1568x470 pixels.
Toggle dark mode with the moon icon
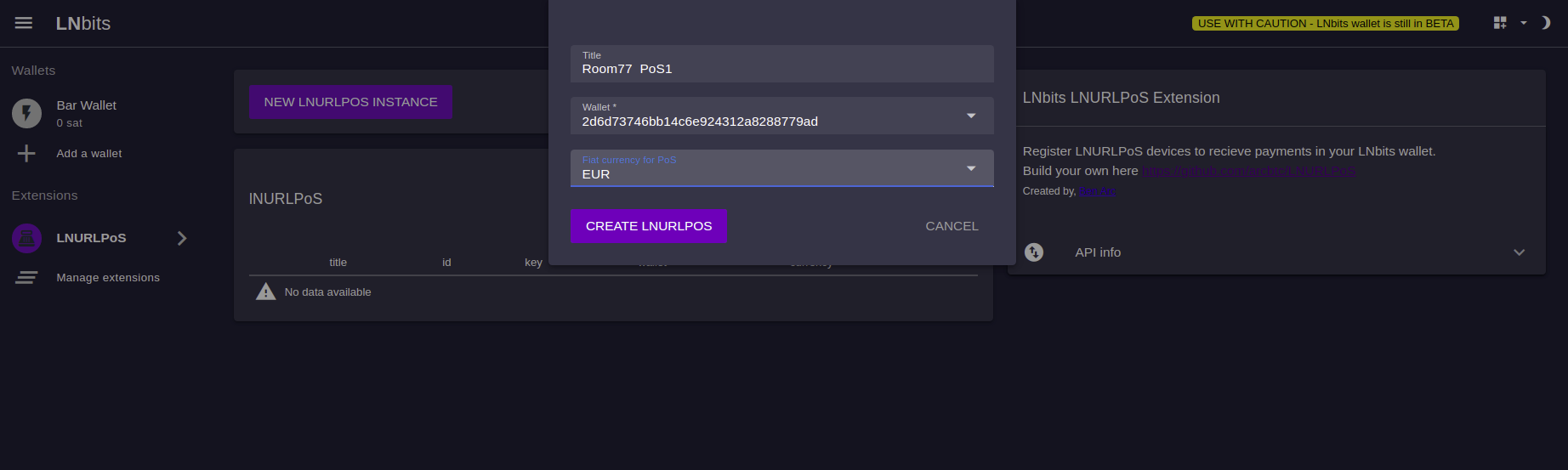(x=1545, y=23)
